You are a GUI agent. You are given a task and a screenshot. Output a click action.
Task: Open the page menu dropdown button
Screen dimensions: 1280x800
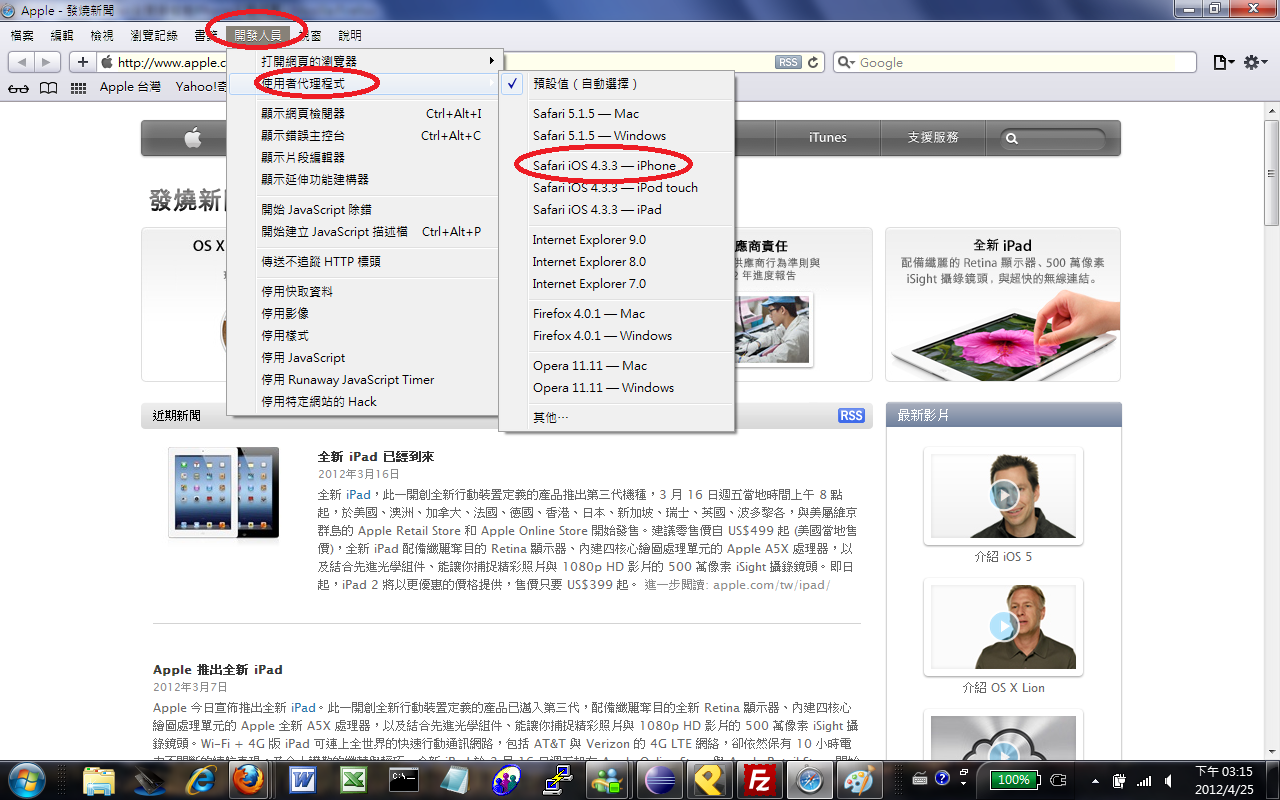(1222, 62)
